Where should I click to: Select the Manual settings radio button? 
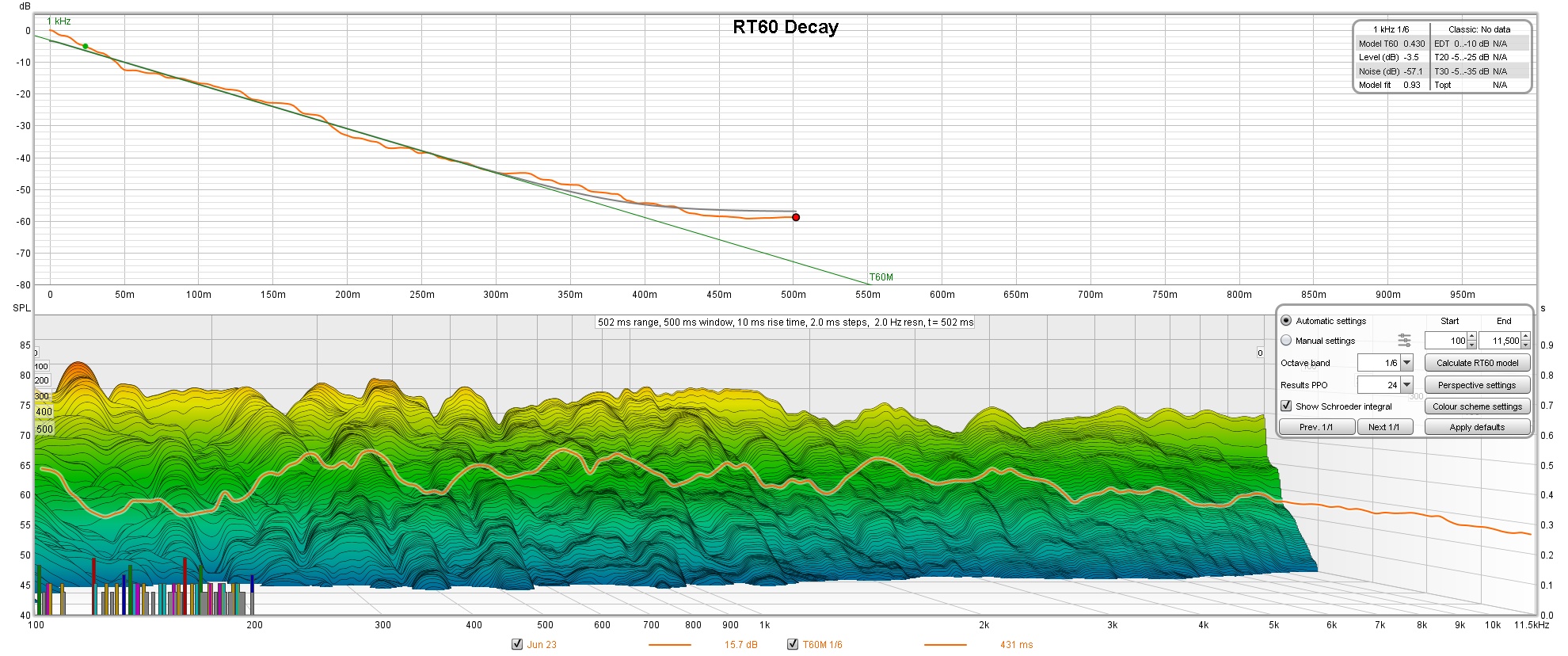pyautogui.click(x=1286, y=341)
